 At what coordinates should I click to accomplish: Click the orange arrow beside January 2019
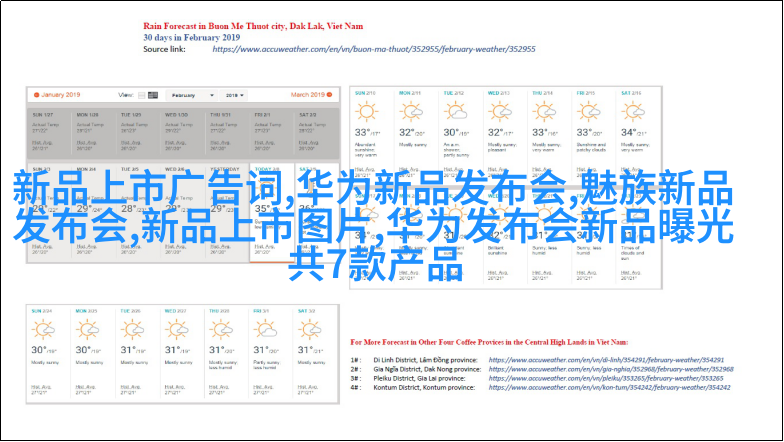pyautogui.click(x=36, y=94)
